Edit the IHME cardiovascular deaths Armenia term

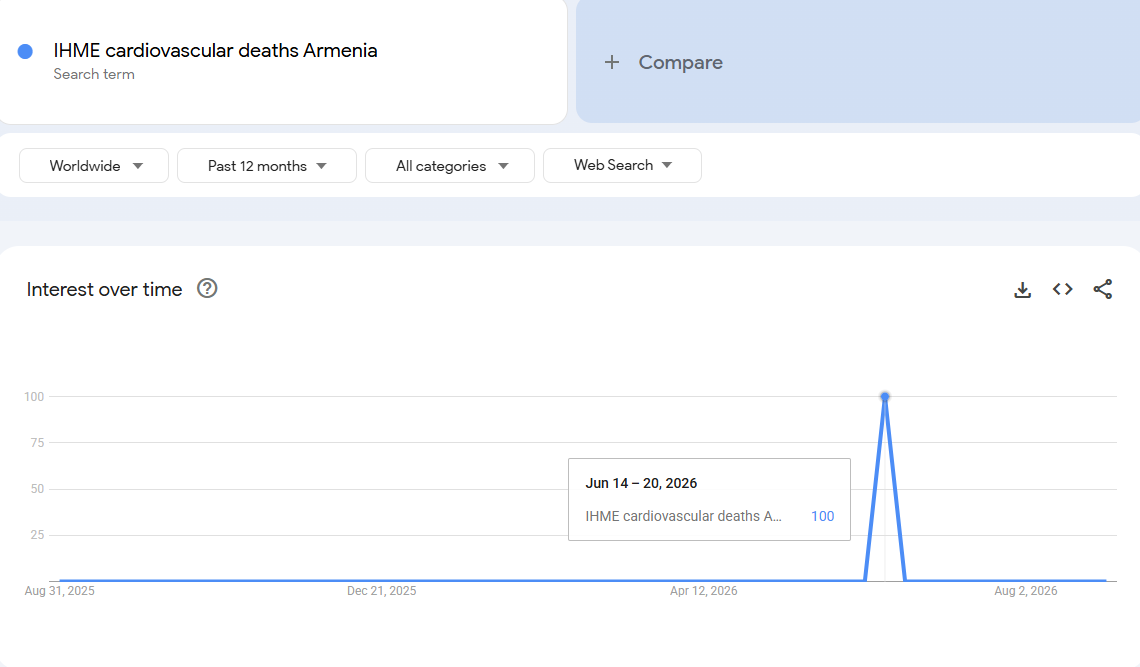[x=215, y=51]
